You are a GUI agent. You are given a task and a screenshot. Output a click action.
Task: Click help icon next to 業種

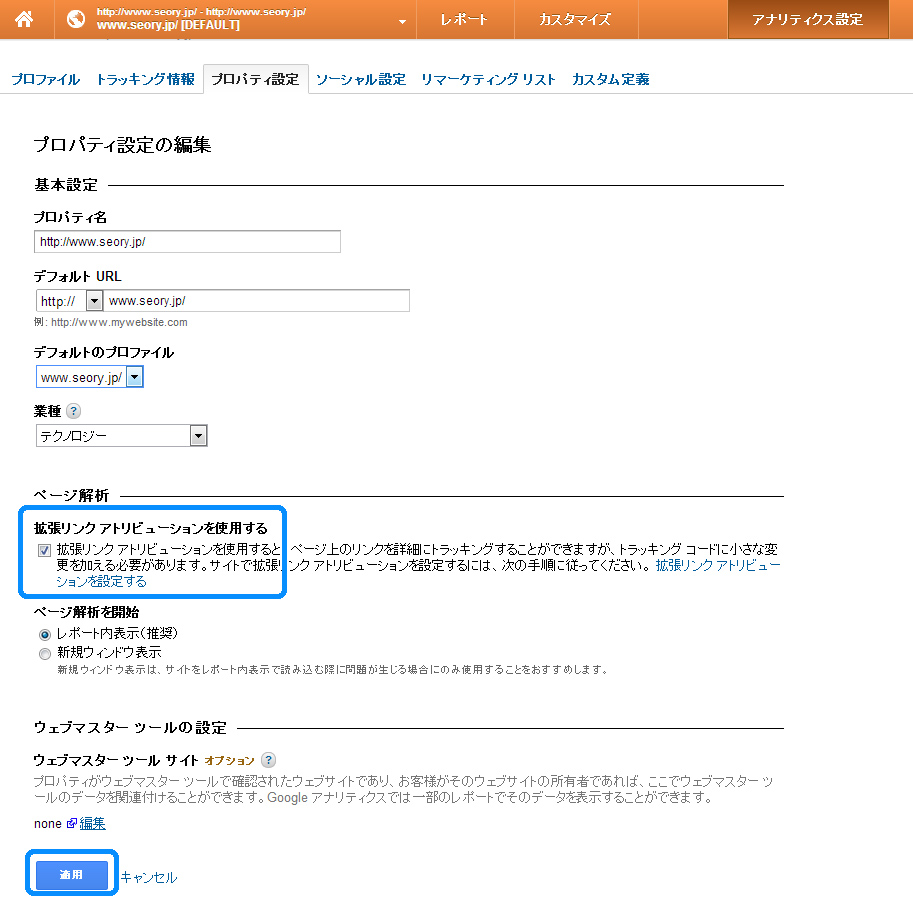(74, 411)
